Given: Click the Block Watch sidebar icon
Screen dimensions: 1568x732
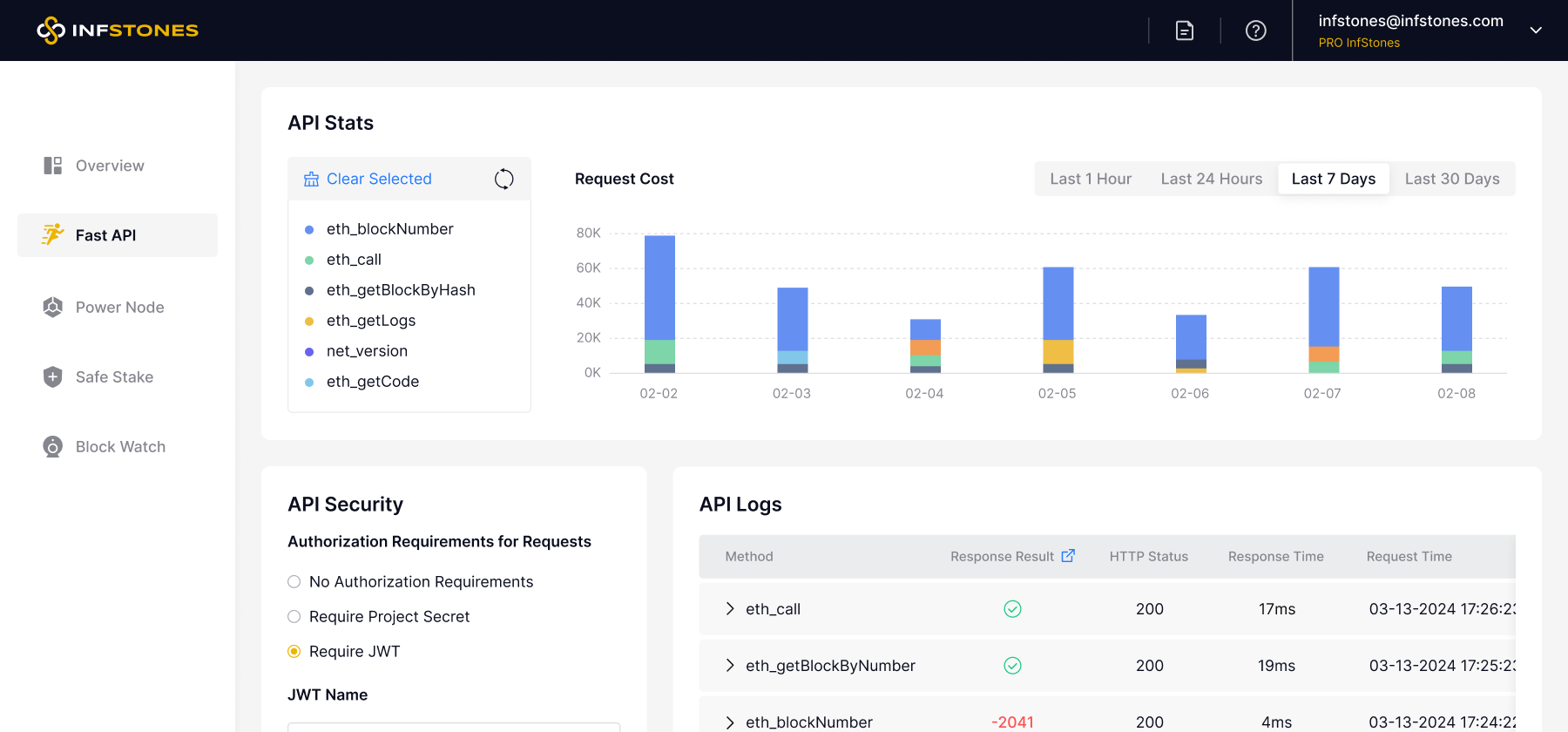Looking at the screenshot, I should (53, 446).
